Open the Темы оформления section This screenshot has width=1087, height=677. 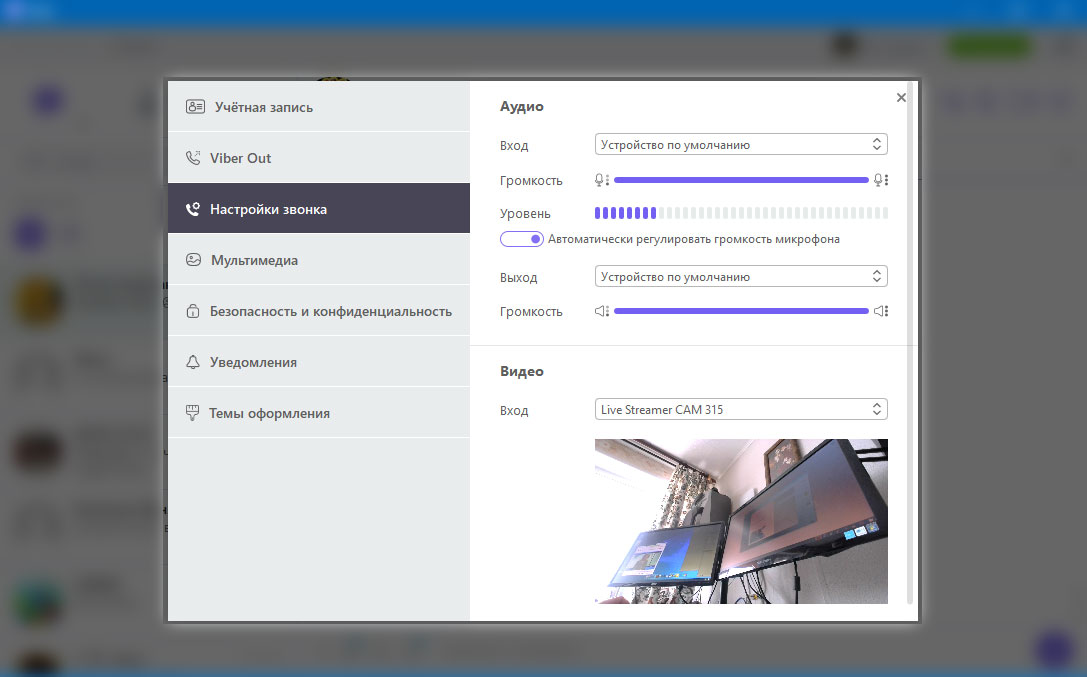pyautogui.click(x=319, y=413)
